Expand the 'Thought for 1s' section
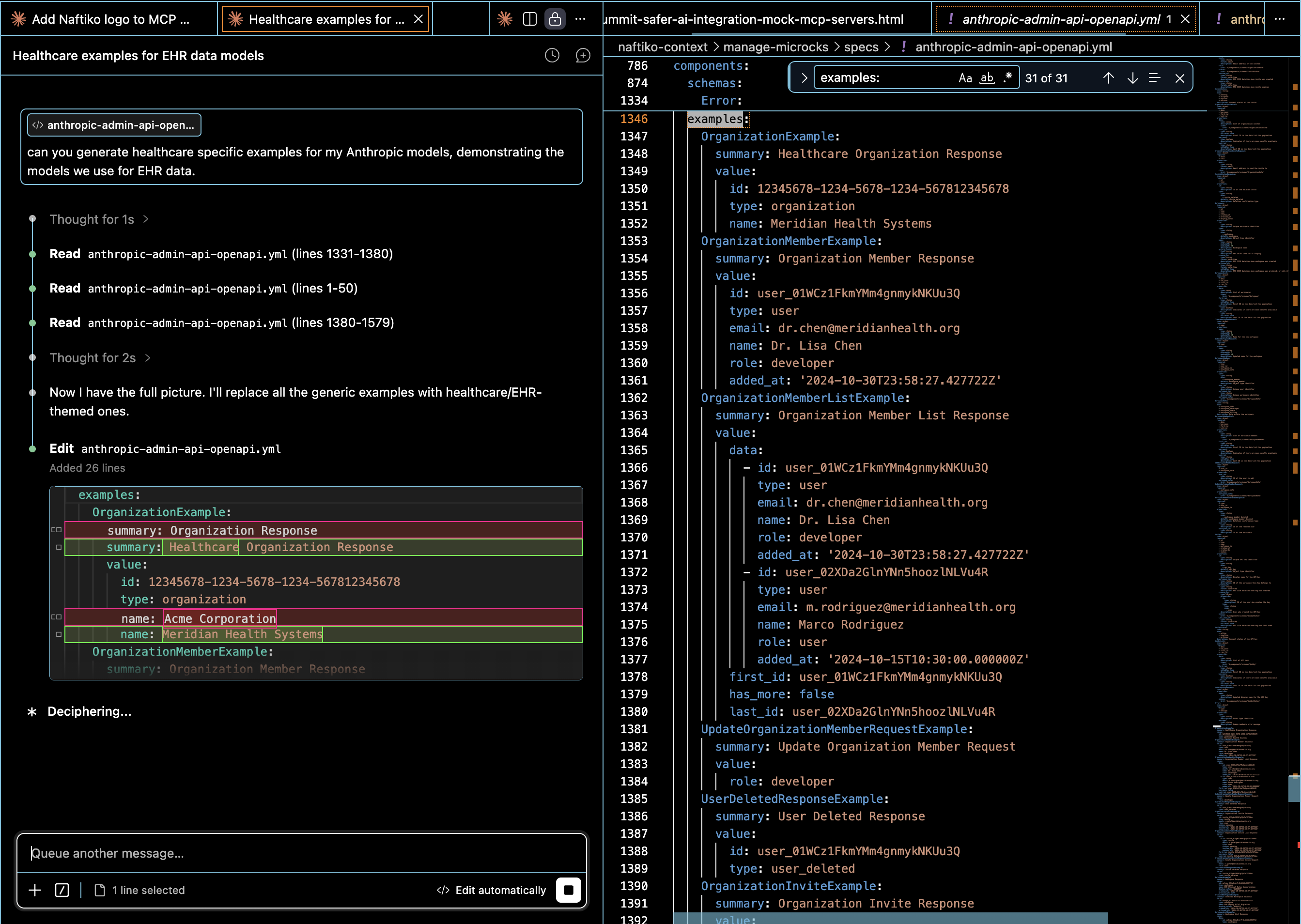The width and height of the screenshot is (1301, 924). (99, 219)
